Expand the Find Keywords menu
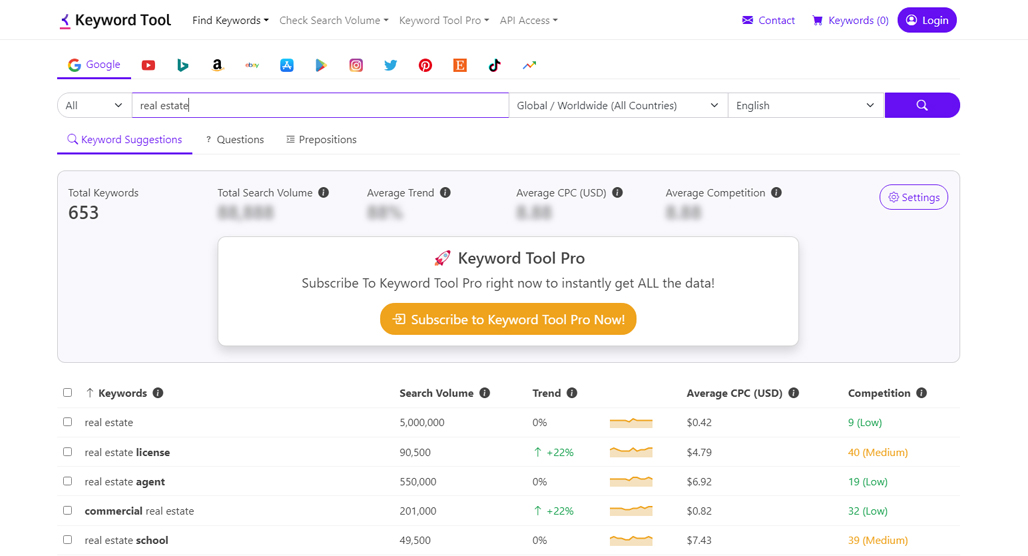 pos(230,20)
